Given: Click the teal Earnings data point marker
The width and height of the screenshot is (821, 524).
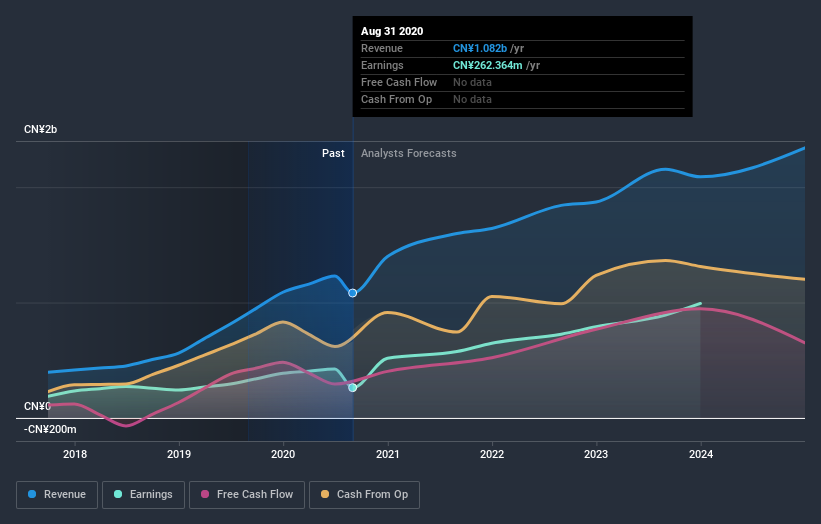Looking at the screenshot, I should tap(353, 388).
